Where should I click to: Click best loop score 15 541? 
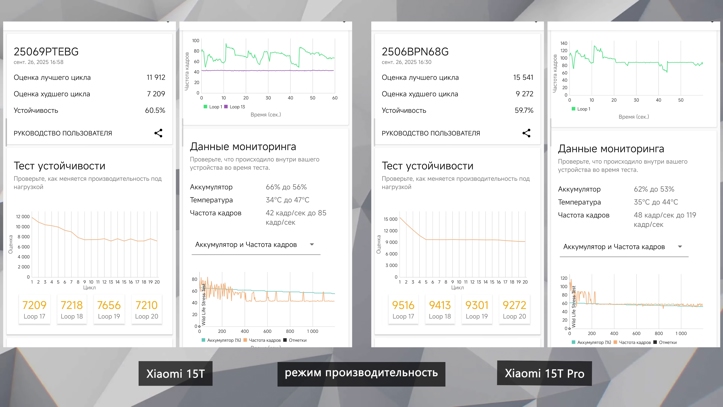(x=523, y=77)
